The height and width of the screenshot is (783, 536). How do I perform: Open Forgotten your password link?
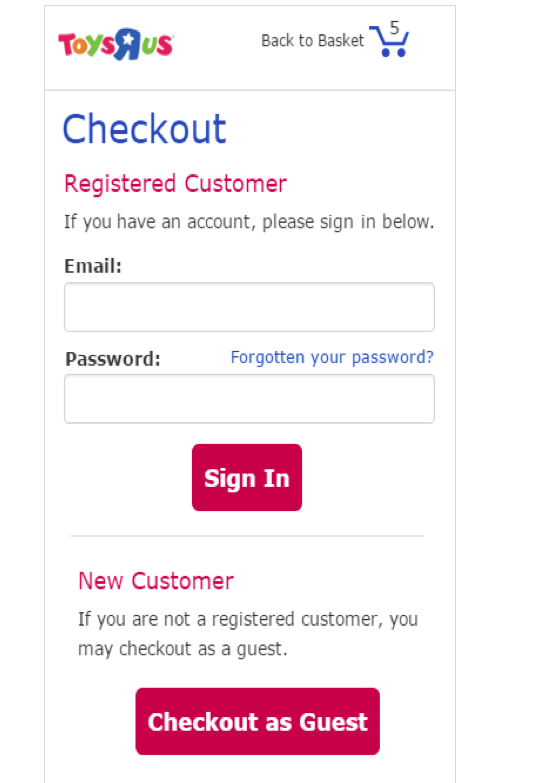[x=332, y=358]
